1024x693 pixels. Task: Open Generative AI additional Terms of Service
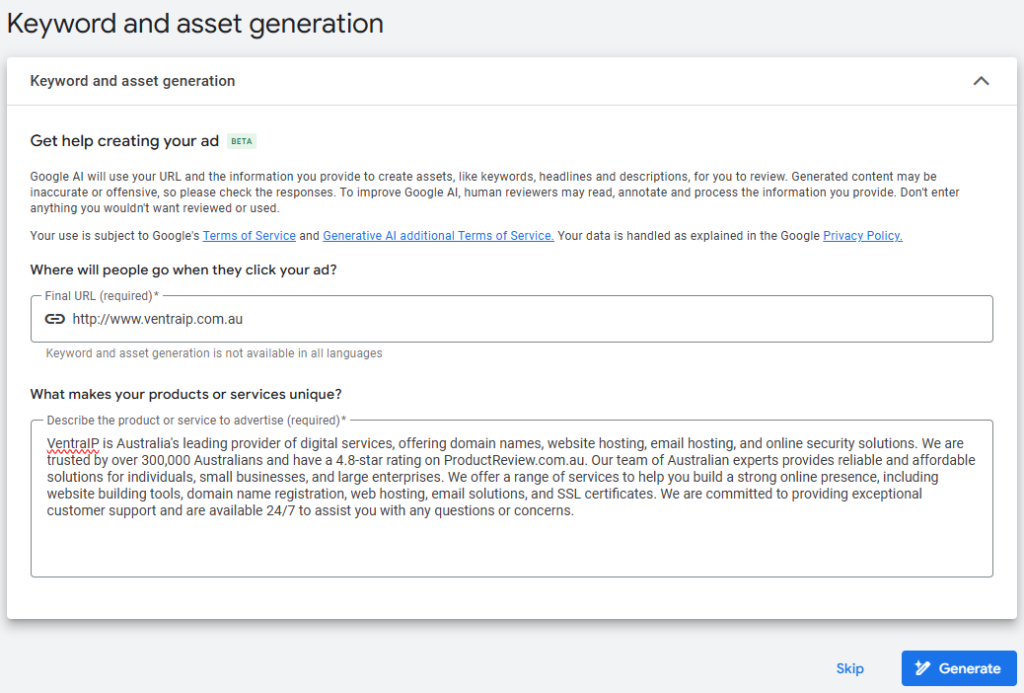tap(438, 236)
